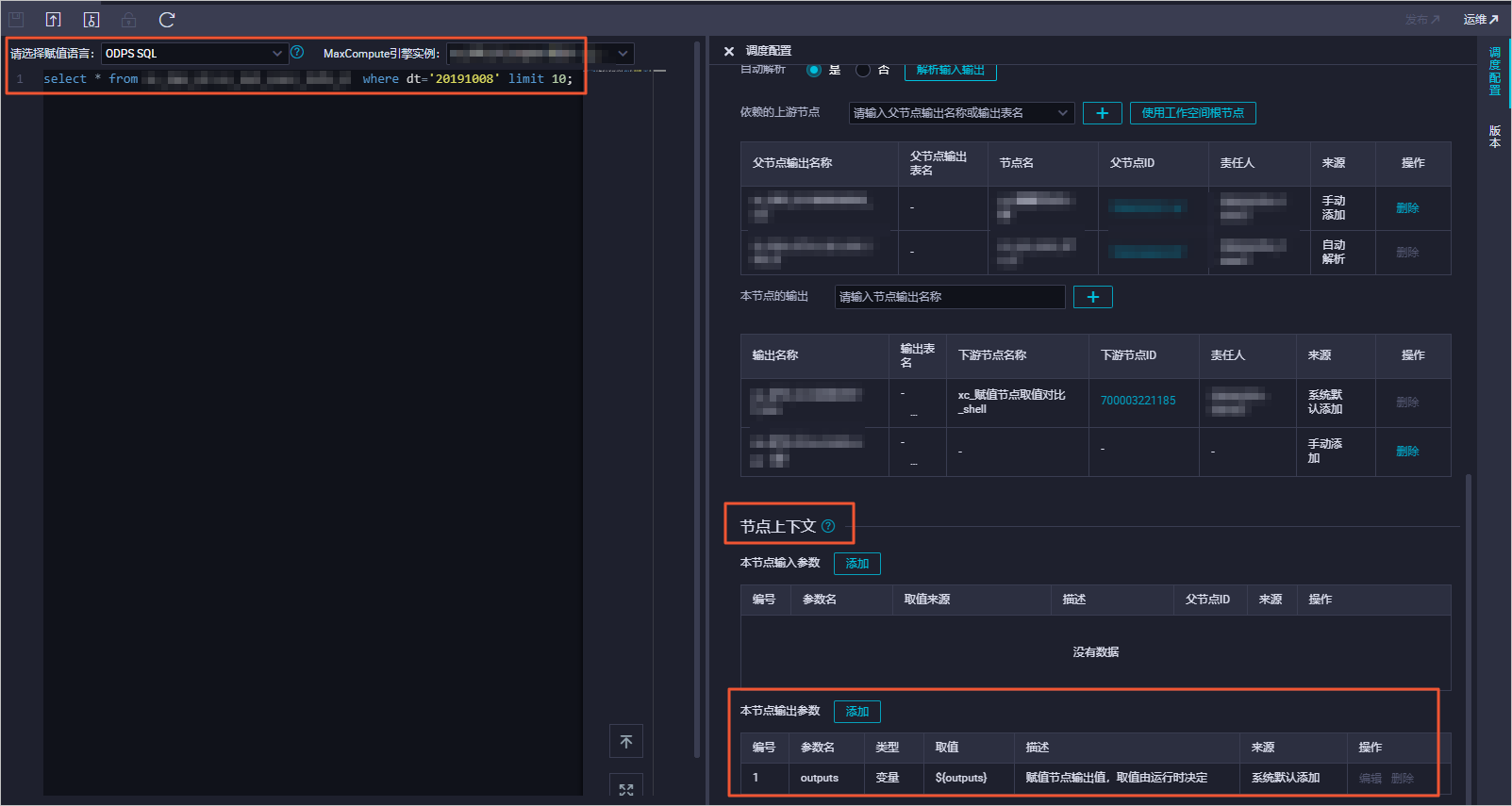Click 编辑 in outputs parameter row
The height and width of the screenshot is (806, 1512).
click(1371, 779)
